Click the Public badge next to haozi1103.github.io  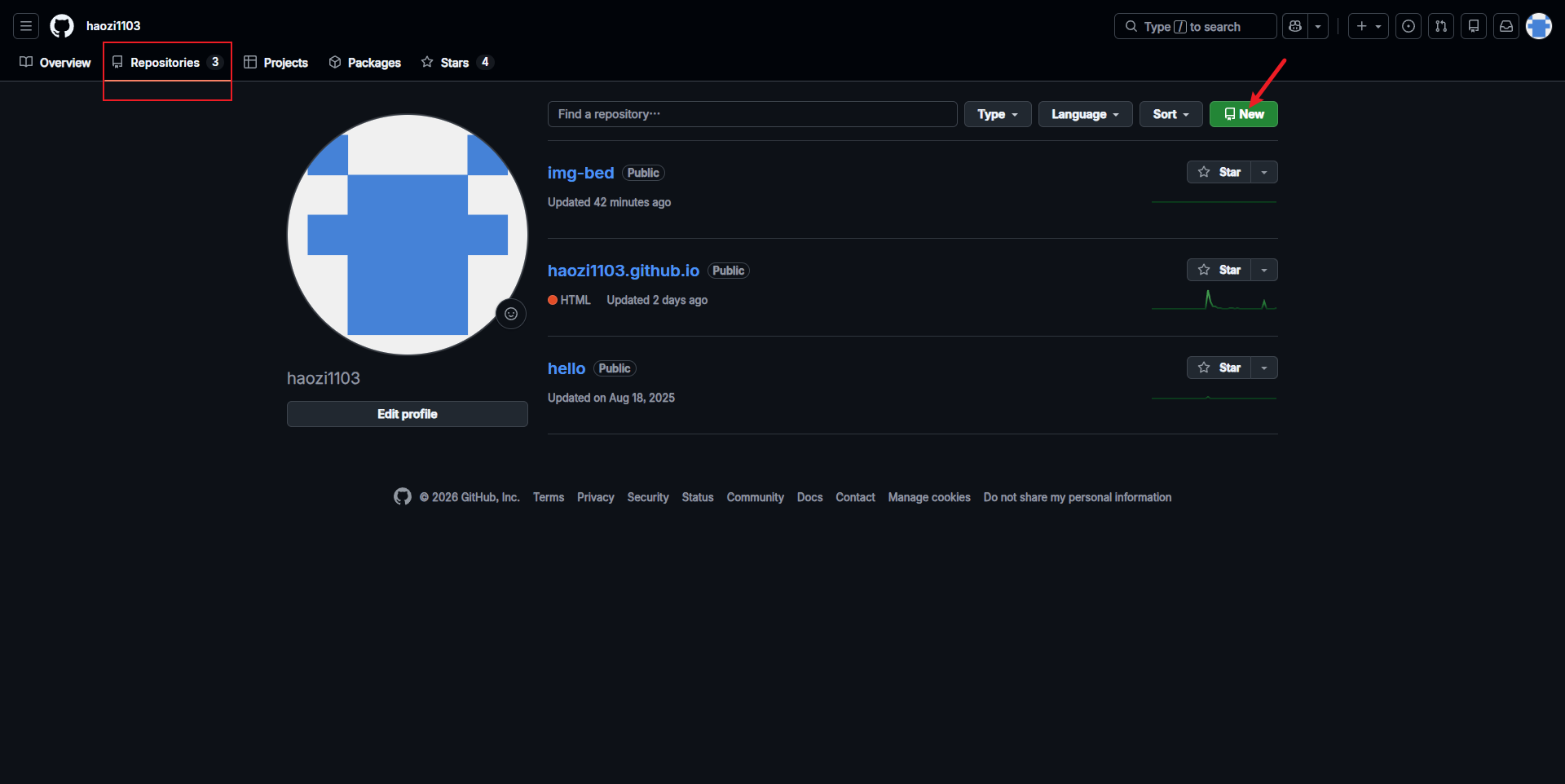tap(729, 271)
